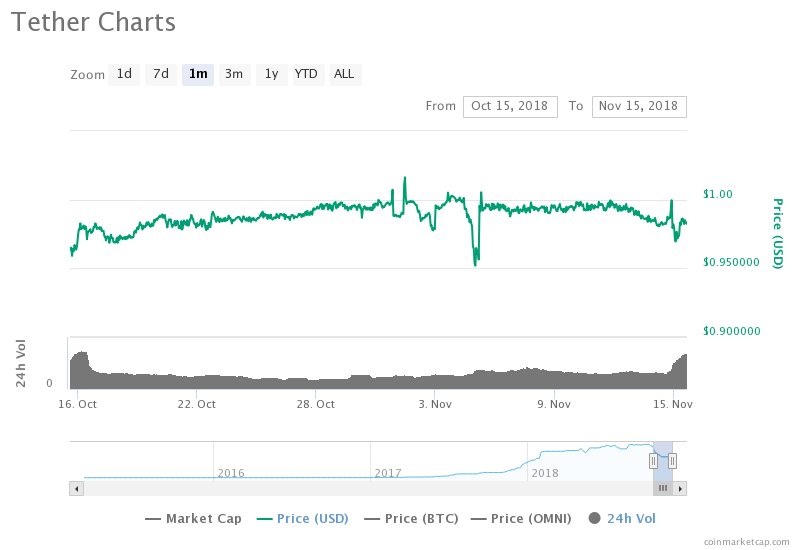
Task: Click the navigator scrollbar thumb
Action: [663, 489]
